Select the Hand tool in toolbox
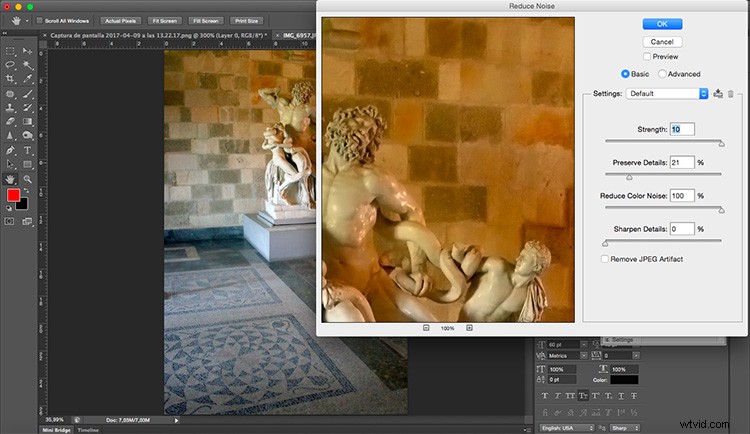 (x=10, y=179)
